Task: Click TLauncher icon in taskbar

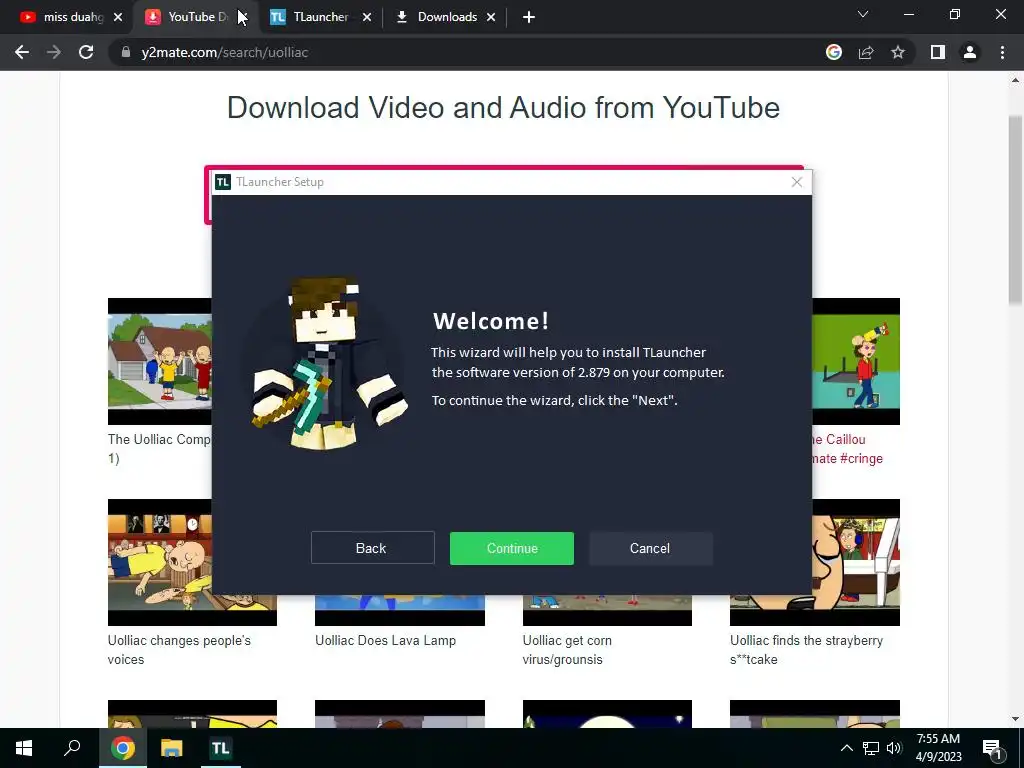Action: [x=220, y=748]
